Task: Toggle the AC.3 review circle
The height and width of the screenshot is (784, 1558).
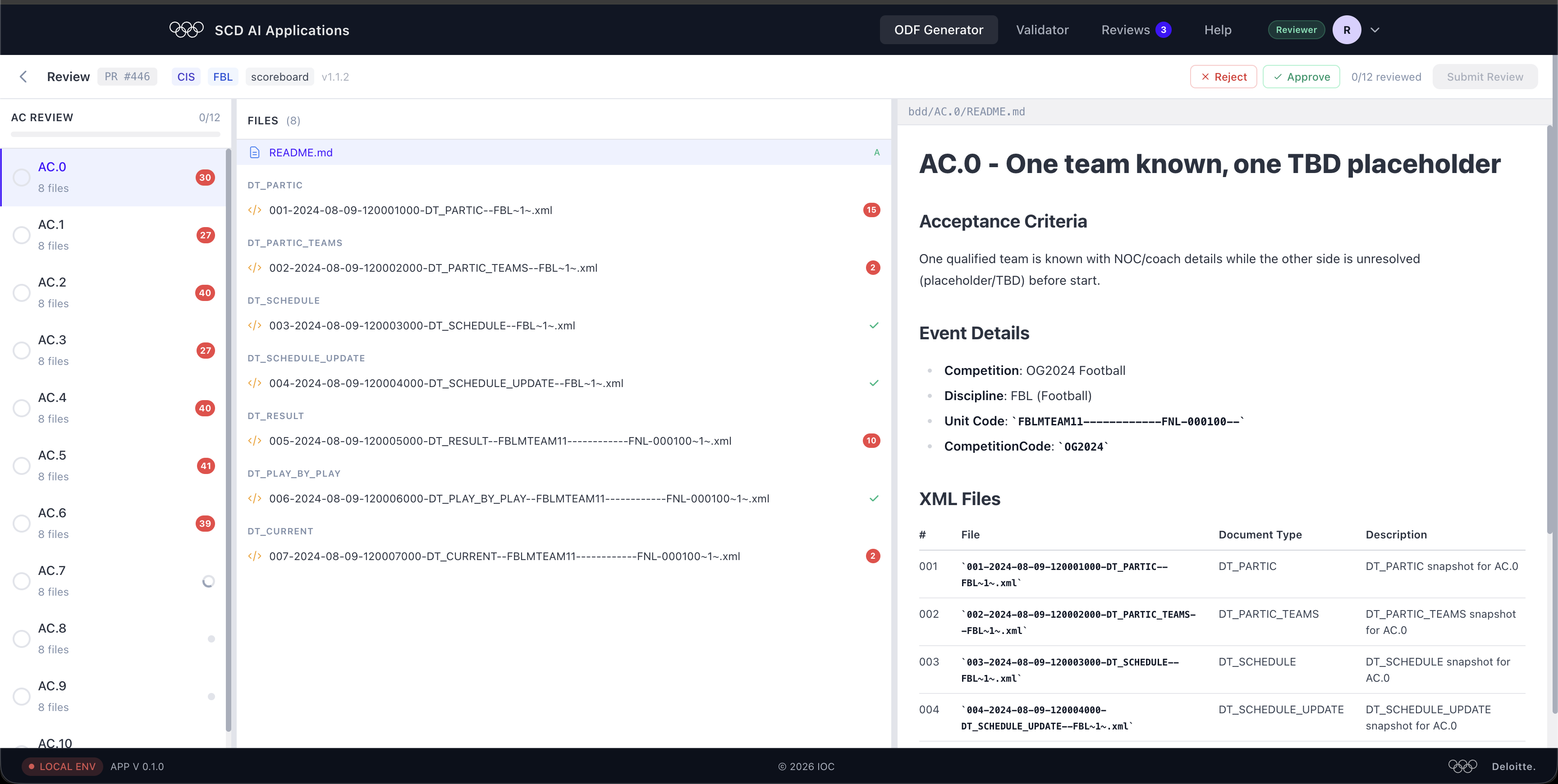Action: (x=21, y=351)
